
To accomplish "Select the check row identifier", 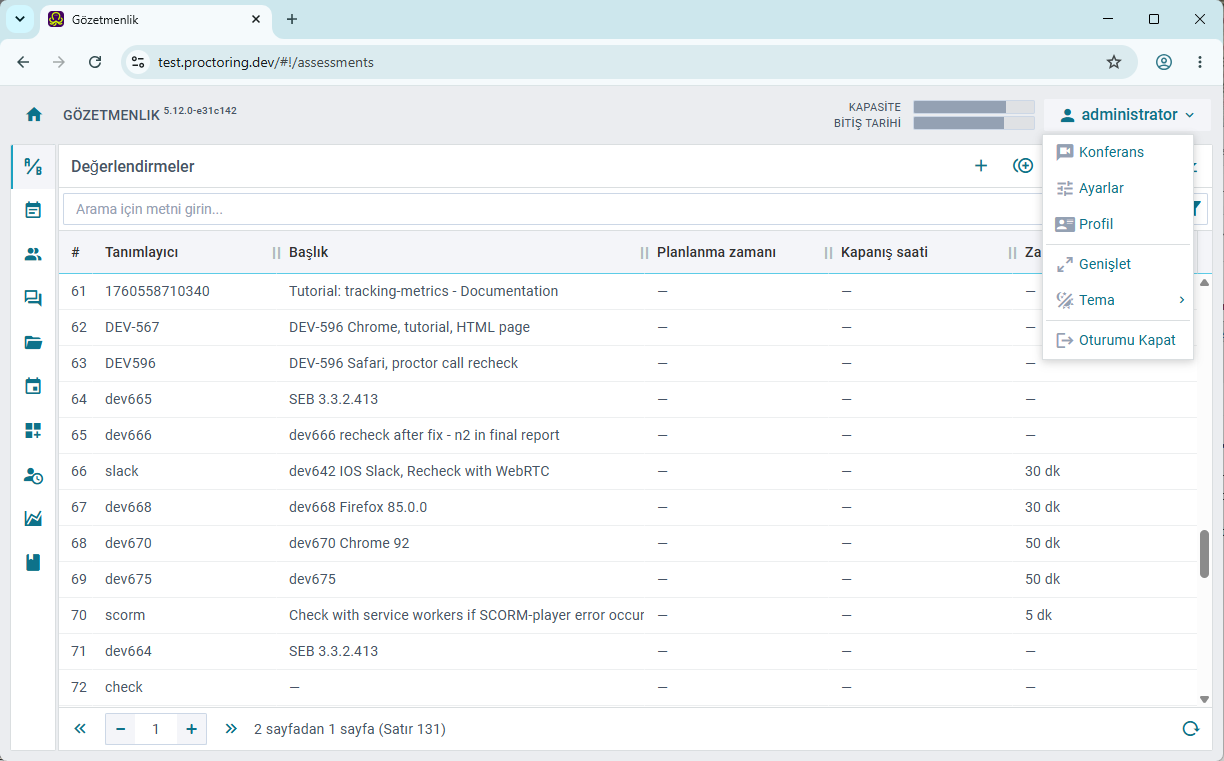I will (124, 687).
